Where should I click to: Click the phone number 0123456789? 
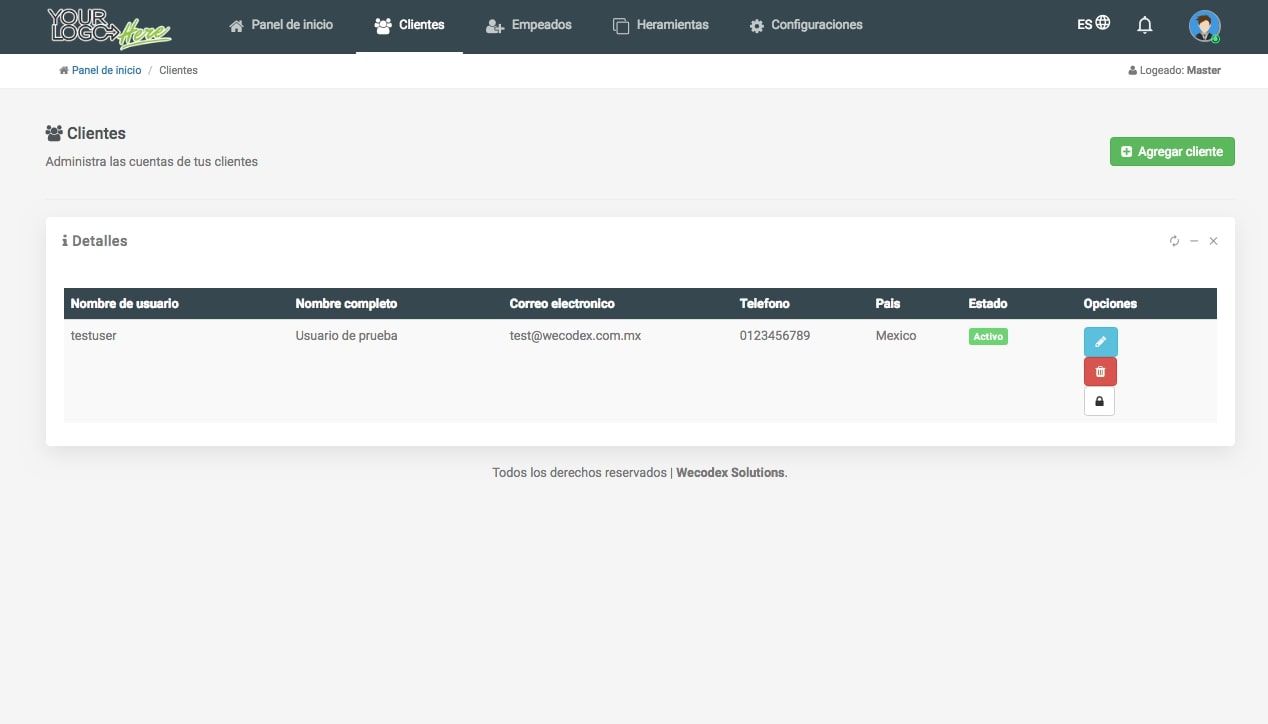coord(775,336)
